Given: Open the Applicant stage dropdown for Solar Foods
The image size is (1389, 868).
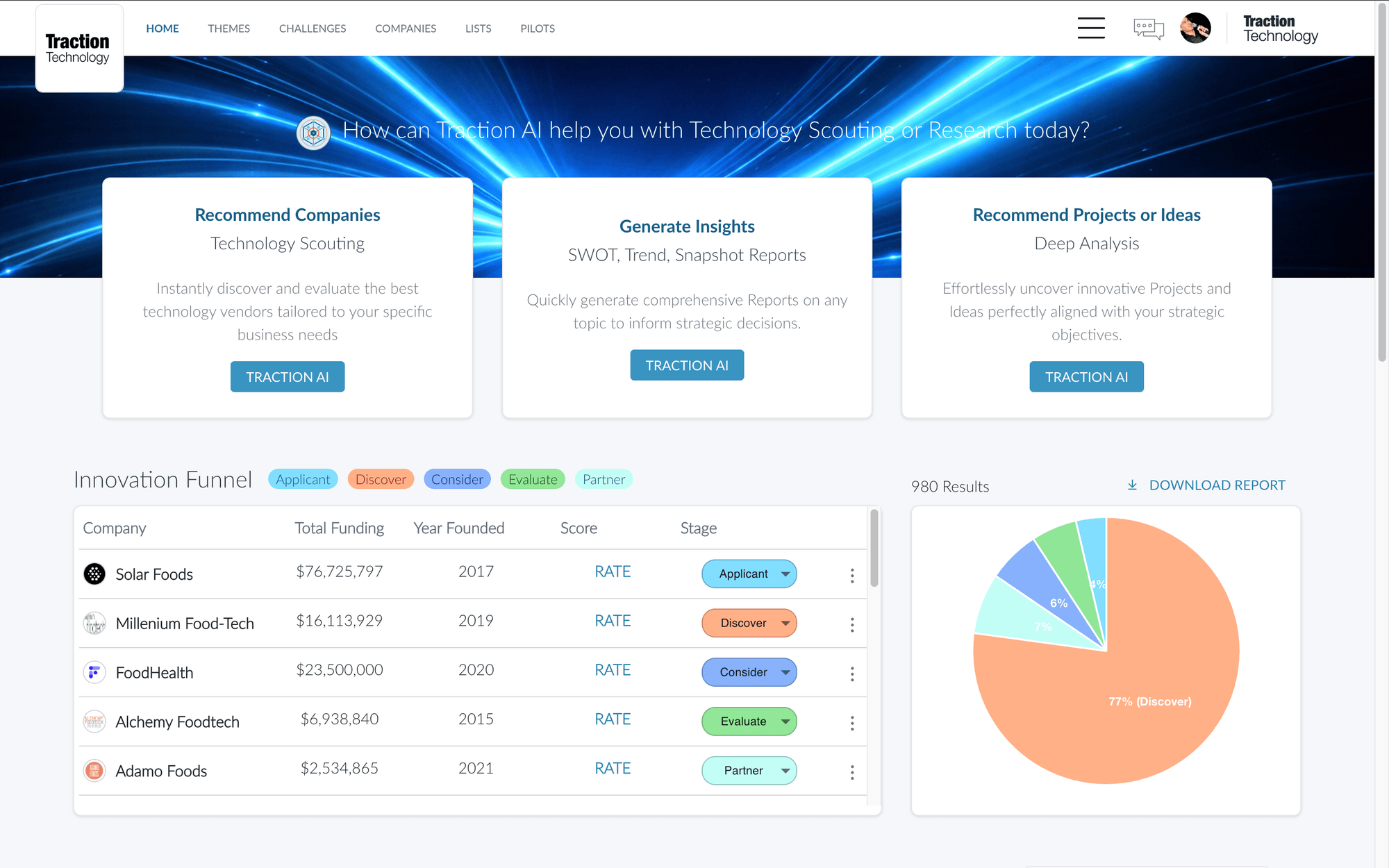Looking at the screenshot, I should [749, 574].
